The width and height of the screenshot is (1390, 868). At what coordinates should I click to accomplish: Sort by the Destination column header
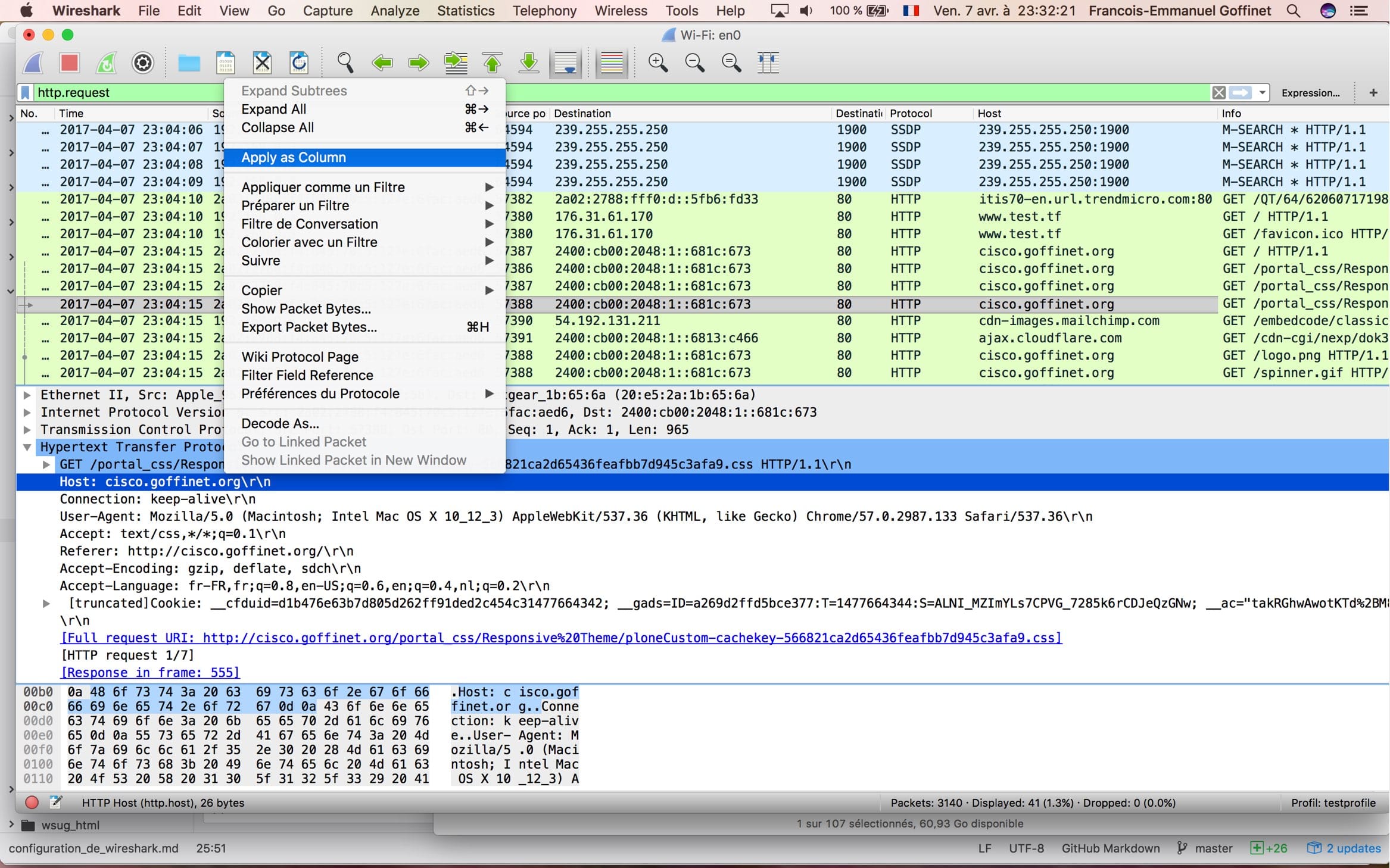(x=690, y=113)
